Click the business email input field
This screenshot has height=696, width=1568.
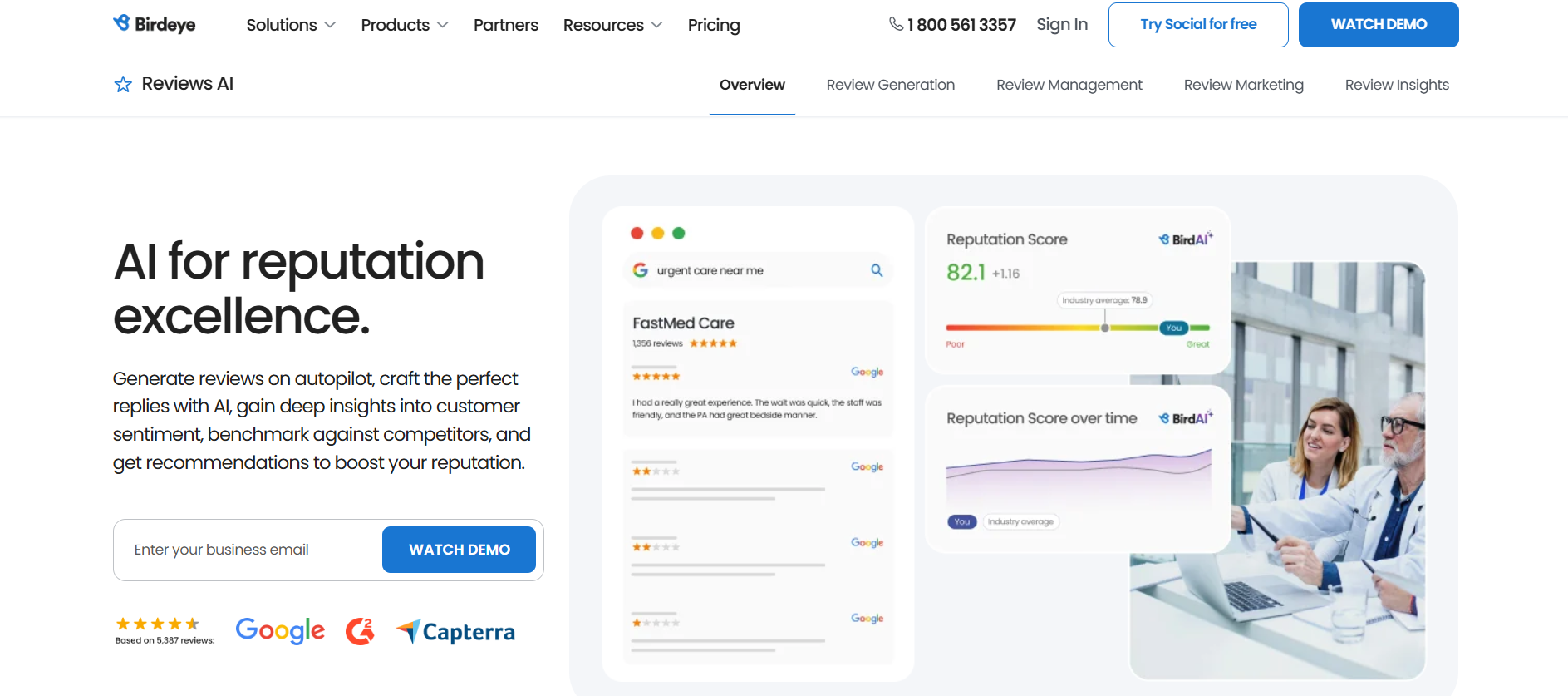(x=249, y=550)
